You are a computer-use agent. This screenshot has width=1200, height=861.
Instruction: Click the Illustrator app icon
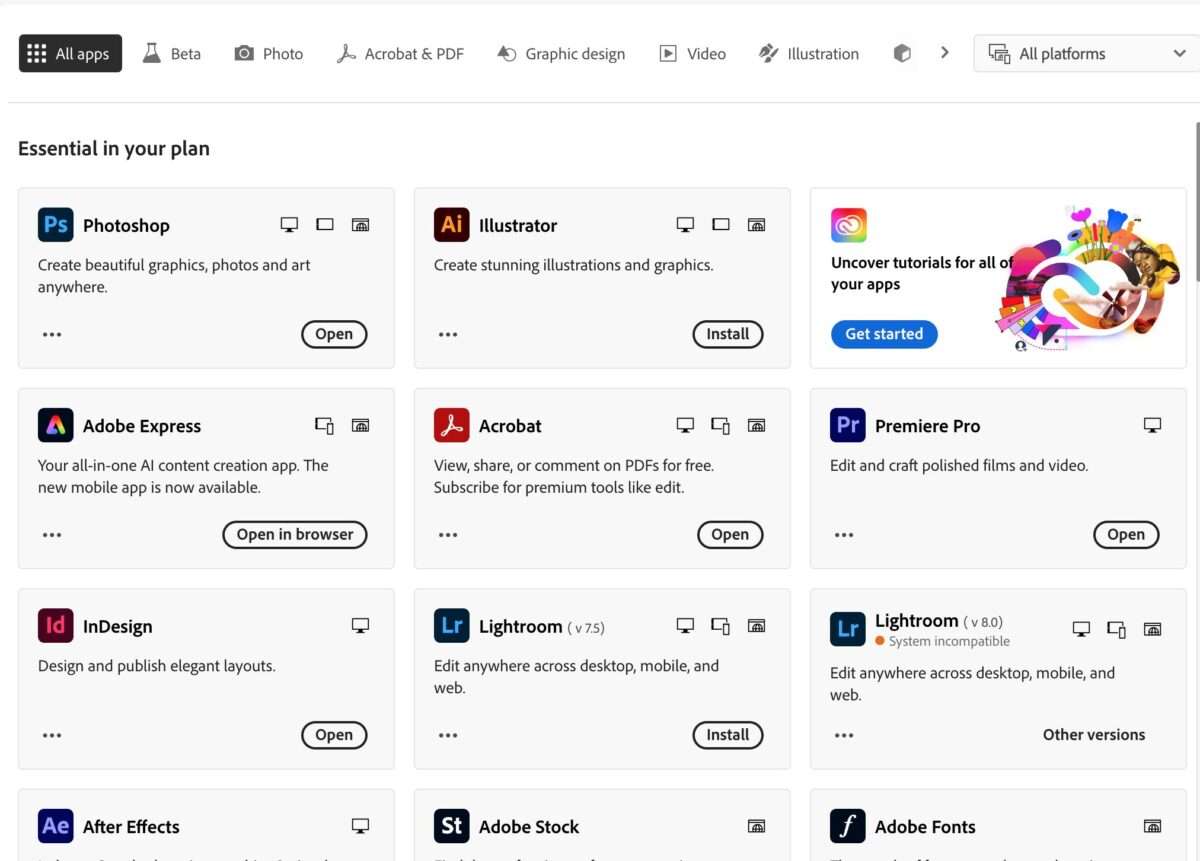tap(452, 225)
